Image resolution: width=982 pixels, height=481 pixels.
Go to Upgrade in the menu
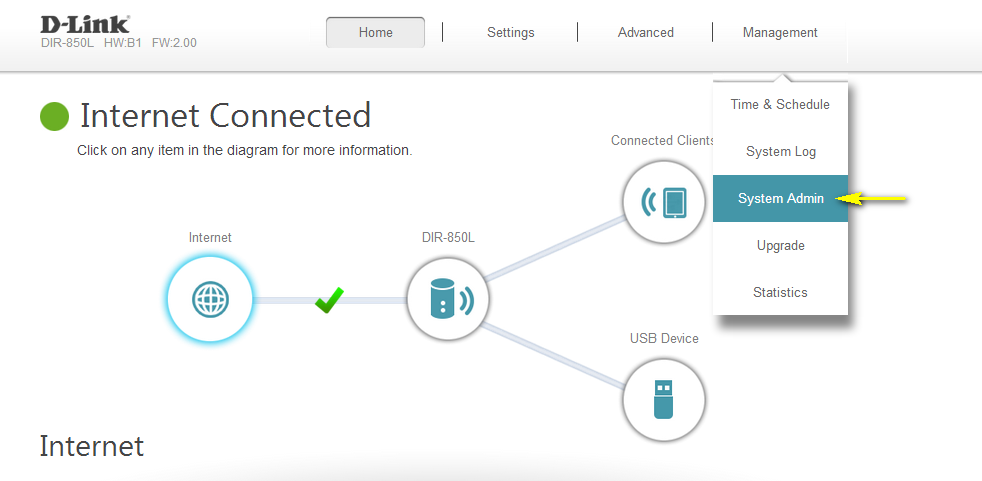click(x=780, y=245)
